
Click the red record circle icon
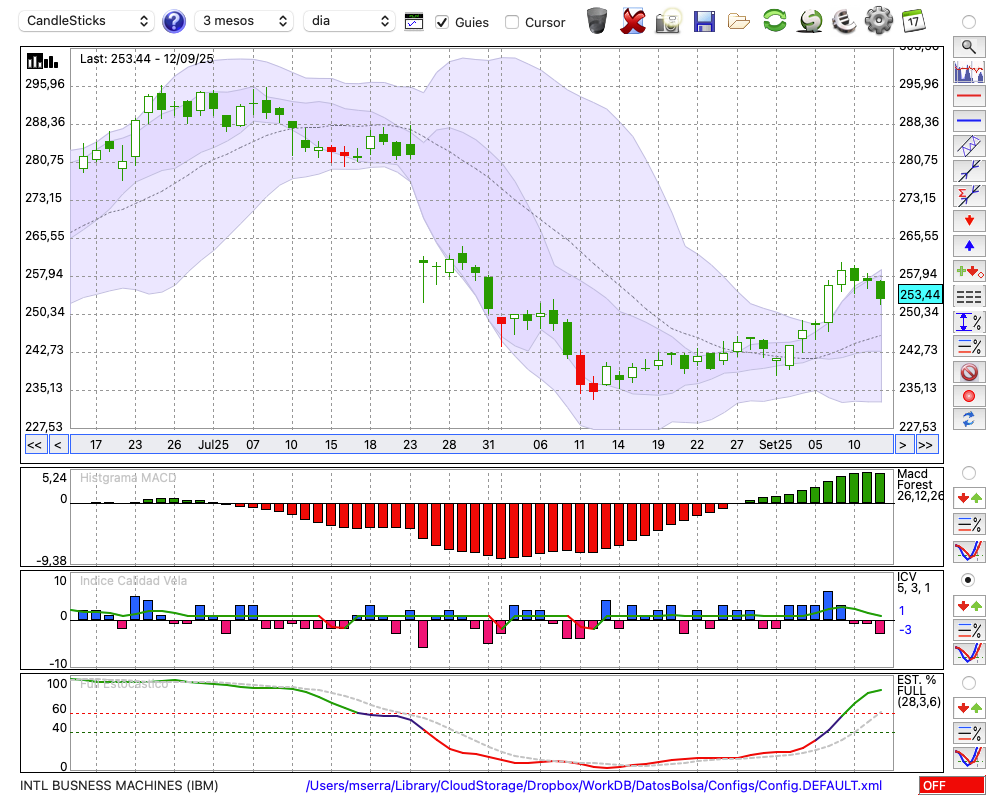tap(969, 396)
